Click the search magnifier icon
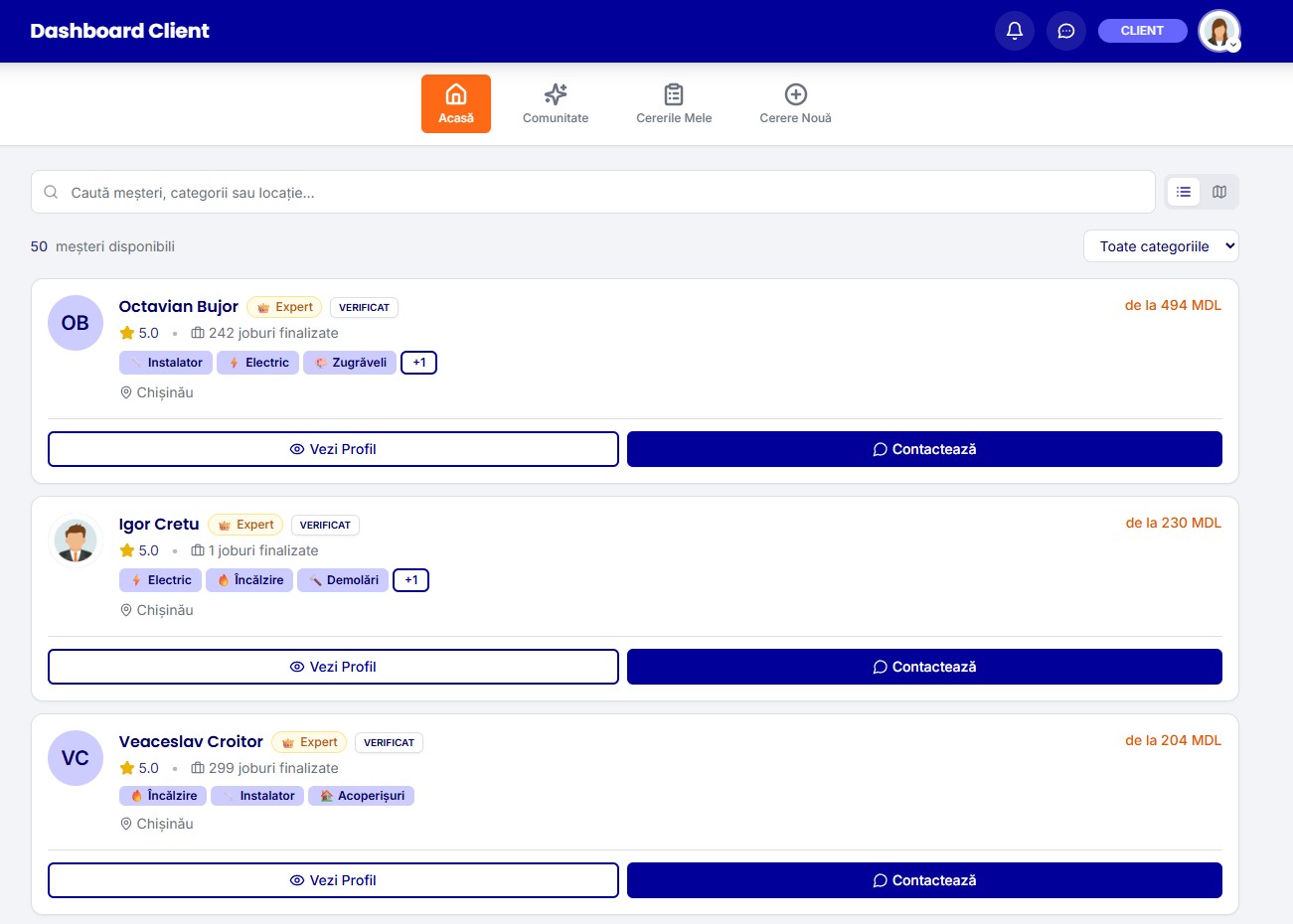 [x=52, y=193]
